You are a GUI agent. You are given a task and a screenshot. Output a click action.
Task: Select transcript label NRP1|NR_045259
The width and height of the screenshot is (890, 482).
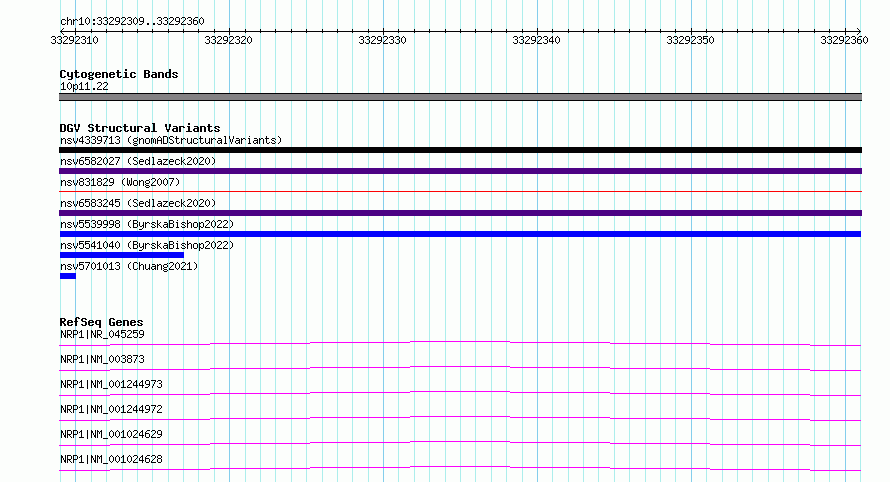tap(102, 334)
